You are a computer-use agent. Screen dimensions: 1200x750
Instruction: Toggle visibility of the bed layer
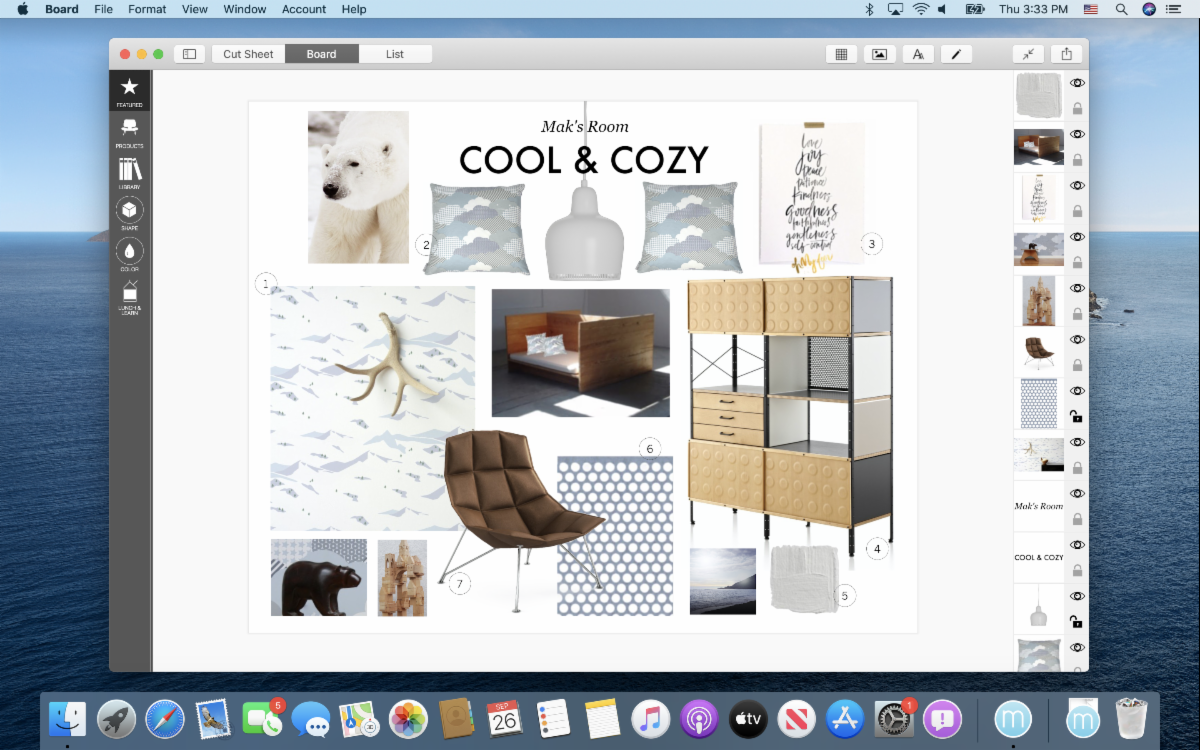1077,134
